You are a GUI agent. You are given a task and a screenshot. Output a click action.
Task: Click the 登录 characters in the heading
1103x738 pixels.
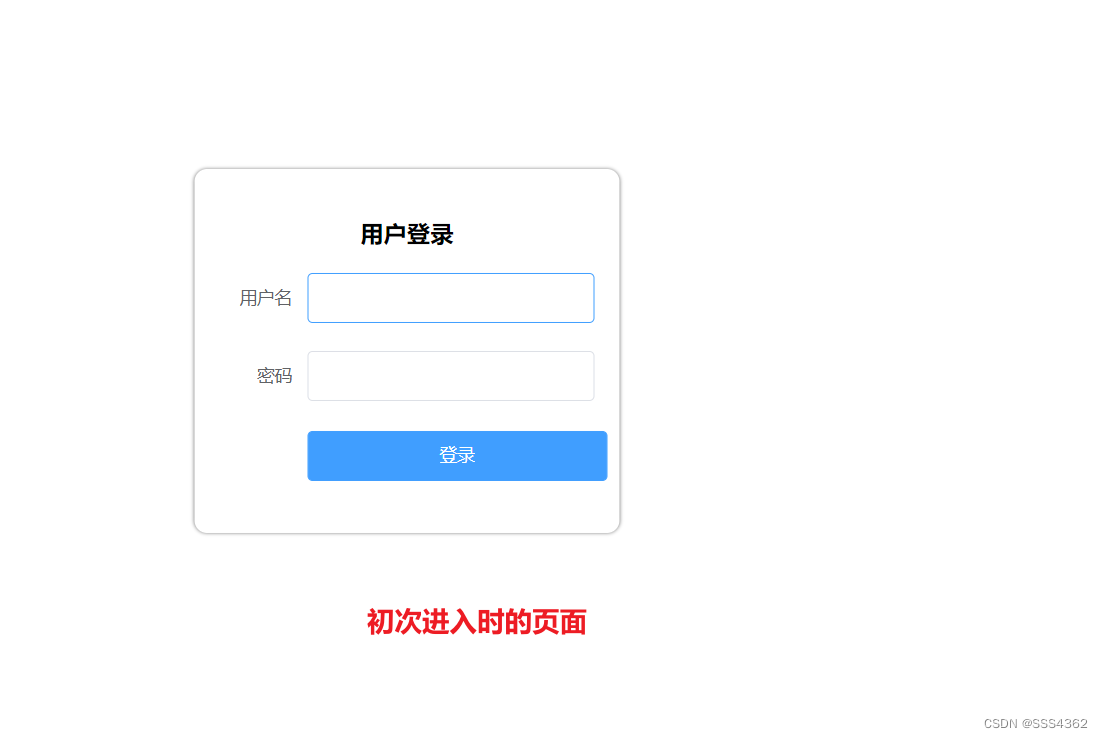[431, 234]
